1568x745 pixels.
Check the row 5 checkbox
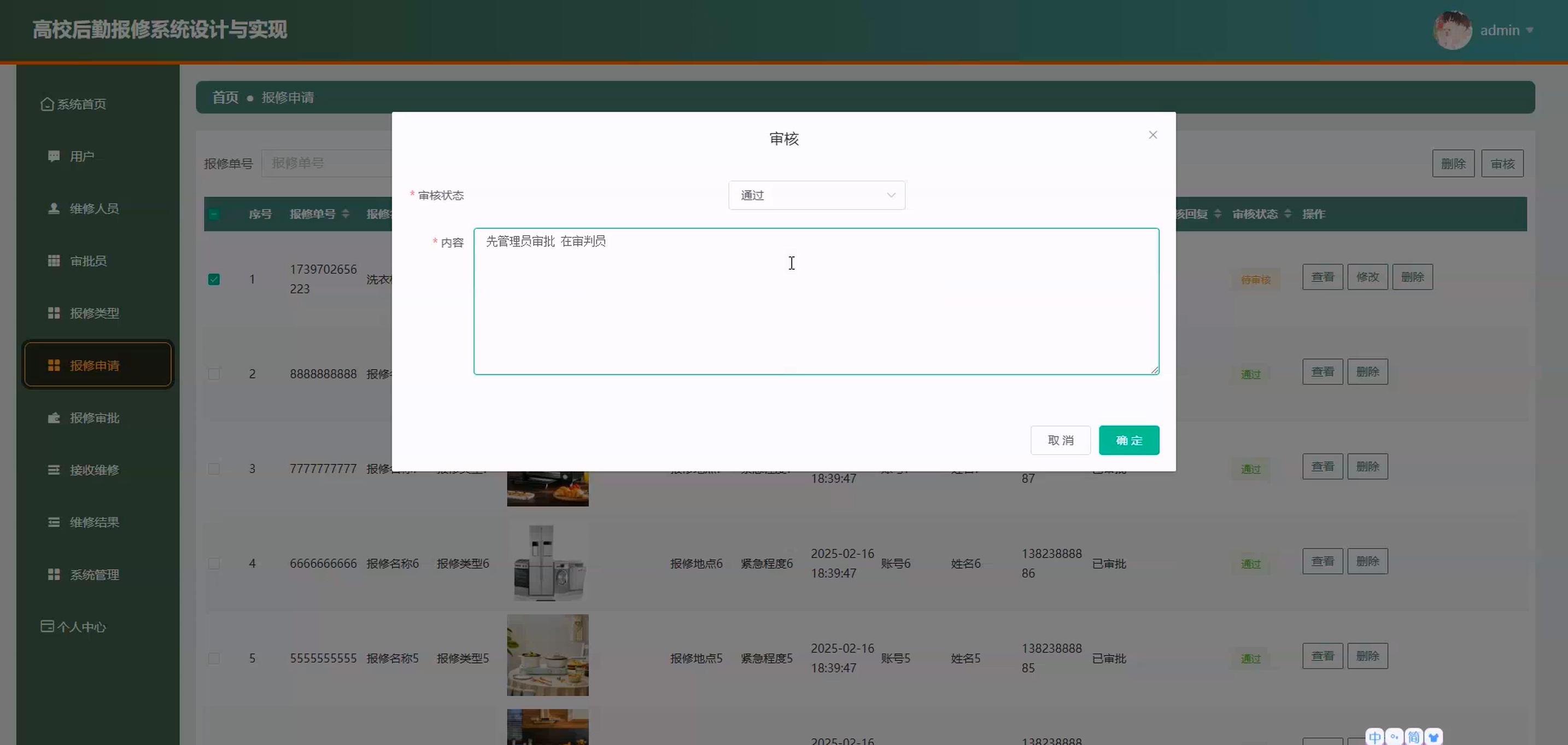(214, 659)
